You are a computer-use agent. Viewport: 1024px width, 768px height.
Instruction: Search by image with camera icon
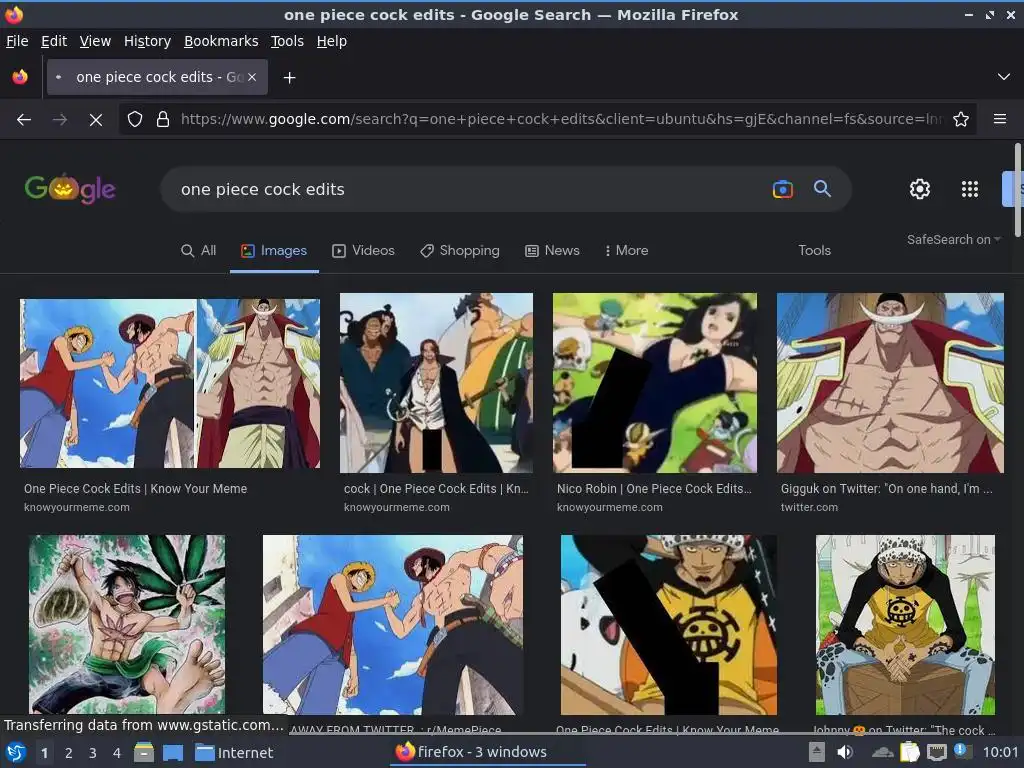782,189
